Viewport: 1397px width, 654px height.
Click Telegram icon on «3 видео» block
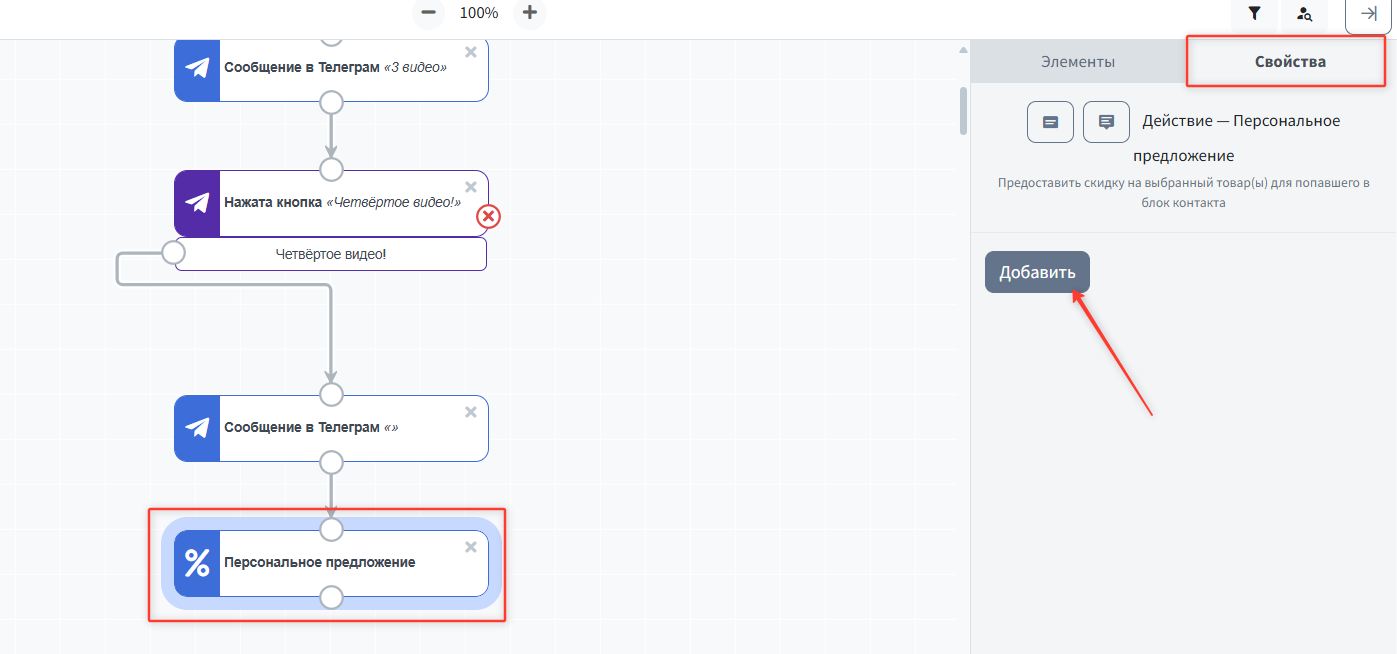198,68
